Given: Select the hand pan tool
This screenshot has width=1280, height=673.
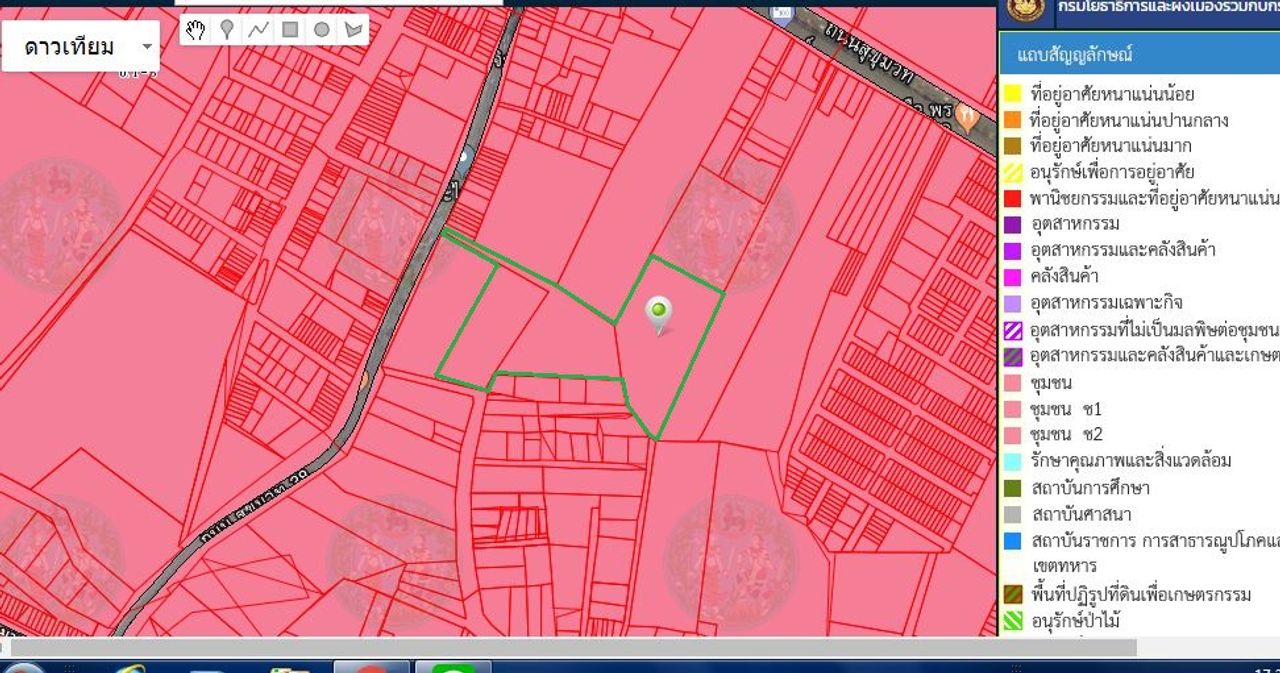Looking at the screenshot, I should (x=196, y=30).
